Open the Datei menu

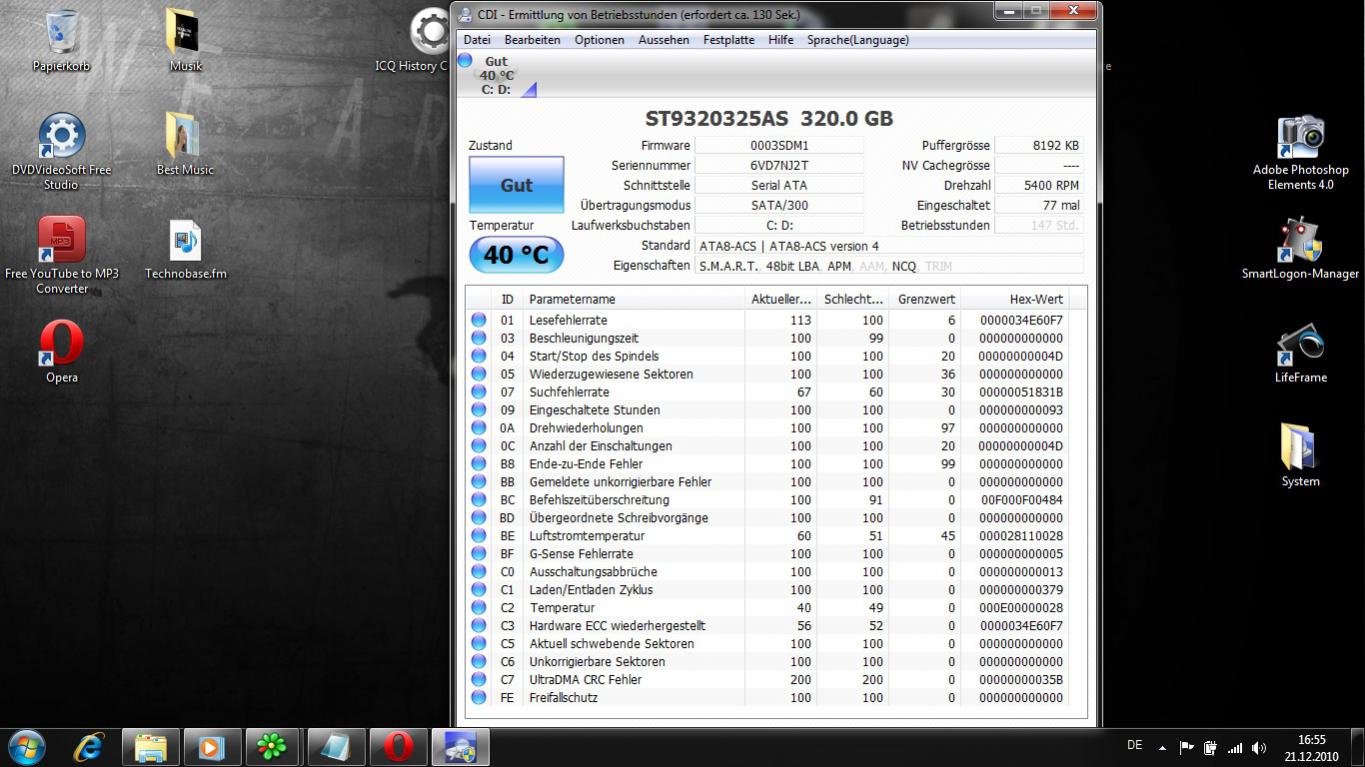point(477,40)
